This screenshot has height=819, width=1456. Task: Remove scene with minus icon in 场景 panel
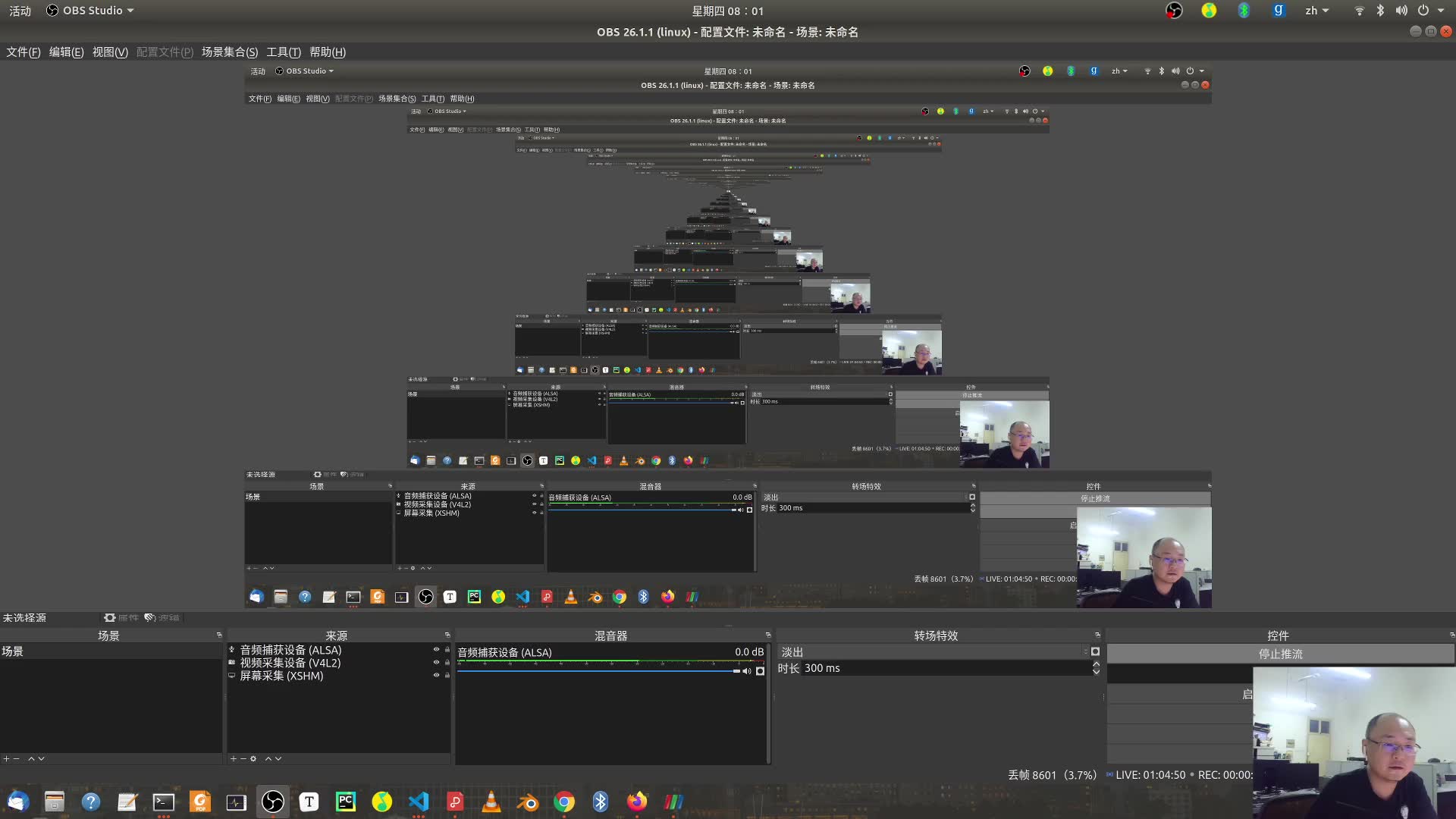[x=16, y=758]
